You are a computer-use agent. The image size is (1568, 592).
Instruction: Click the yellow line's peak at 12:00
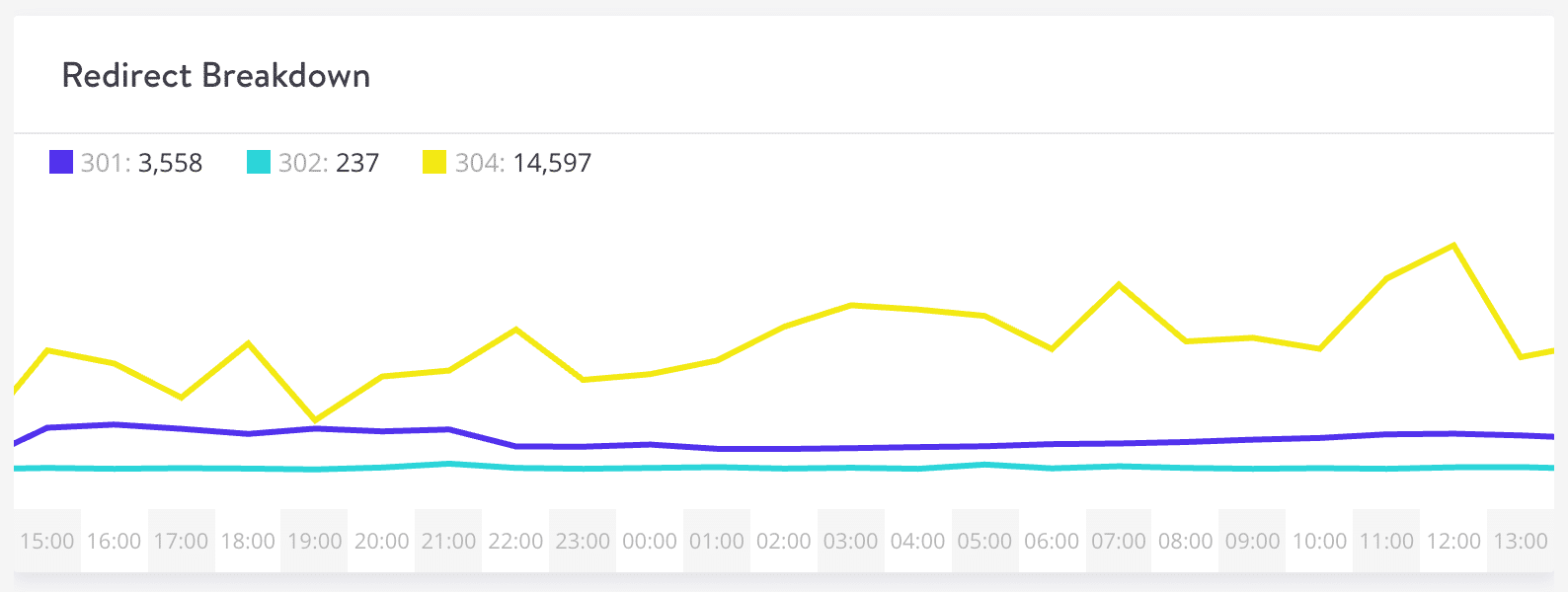pyautogui.click(x=1453, y=245)
